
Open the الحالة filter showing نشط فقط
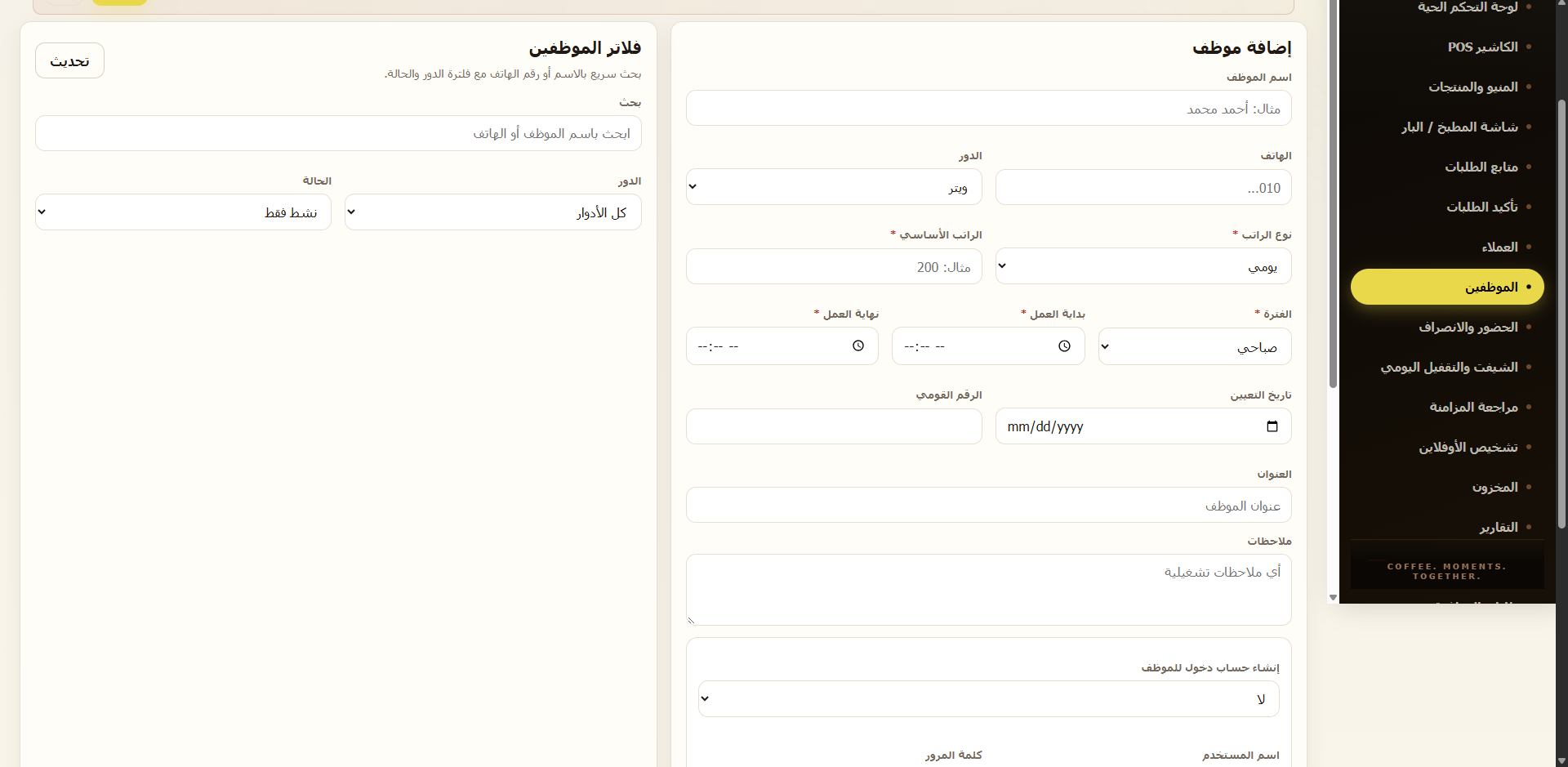pos(183,212)
